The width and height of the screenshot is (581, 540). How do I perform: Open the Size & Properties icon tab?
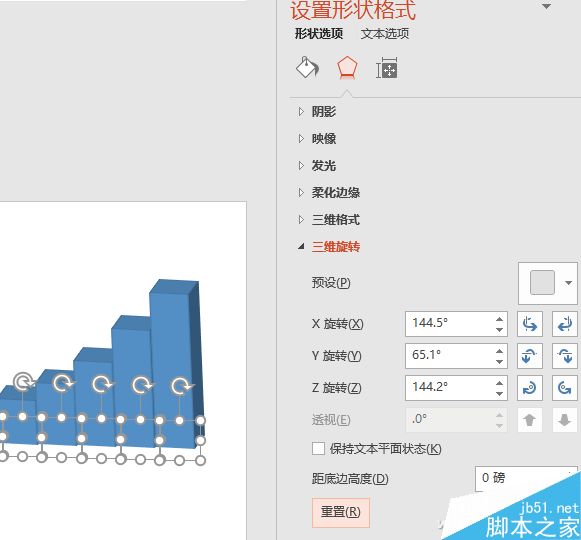click(387, 68)
